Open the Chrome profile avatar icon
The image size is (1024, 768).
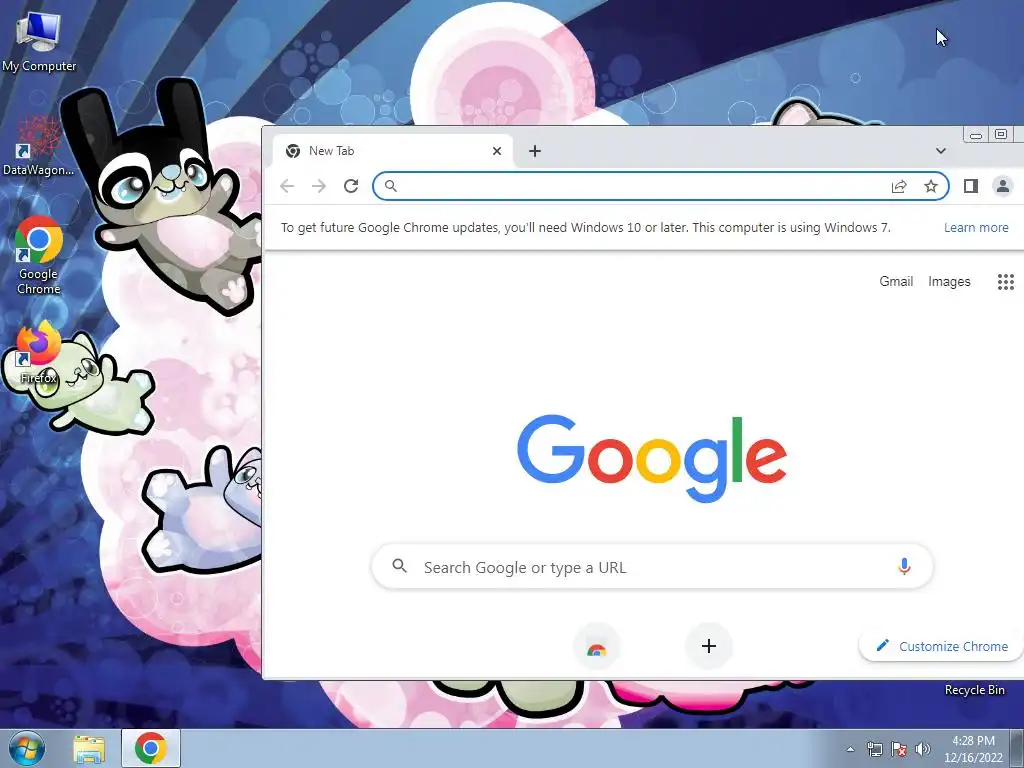coord(1002,186)
